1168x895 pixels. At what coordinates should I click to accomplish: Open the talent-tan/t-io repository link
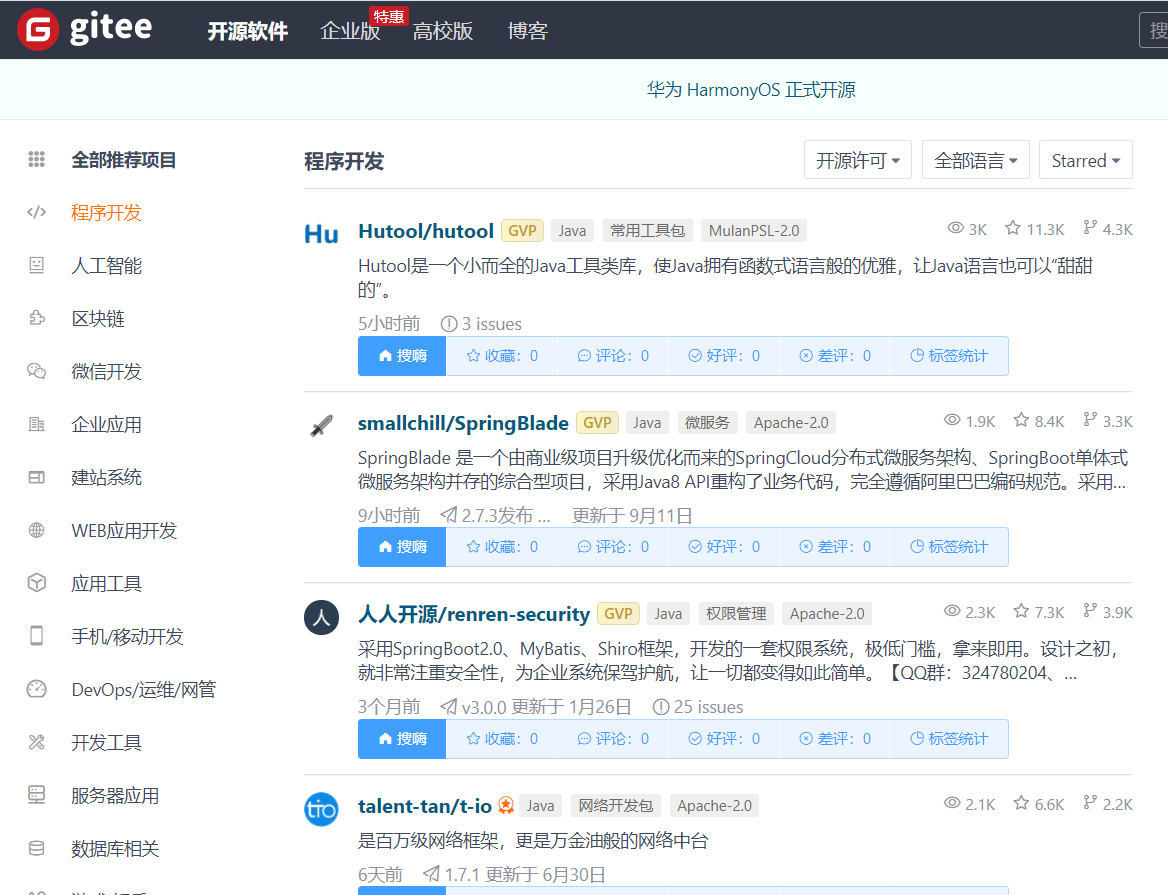[x=425, y=806]
